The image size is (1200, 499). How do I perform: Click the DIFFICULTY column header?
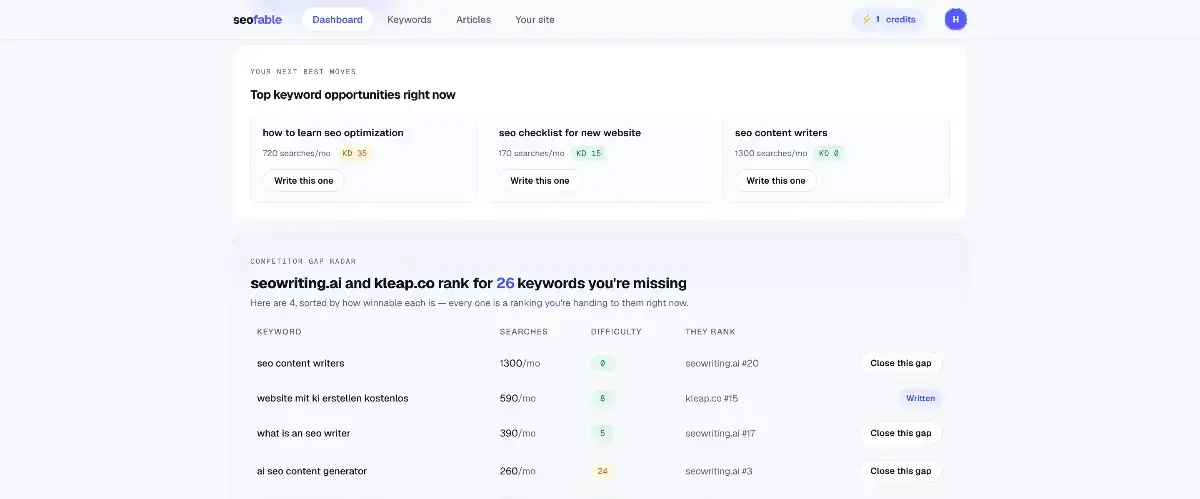[x=616, y=332]
